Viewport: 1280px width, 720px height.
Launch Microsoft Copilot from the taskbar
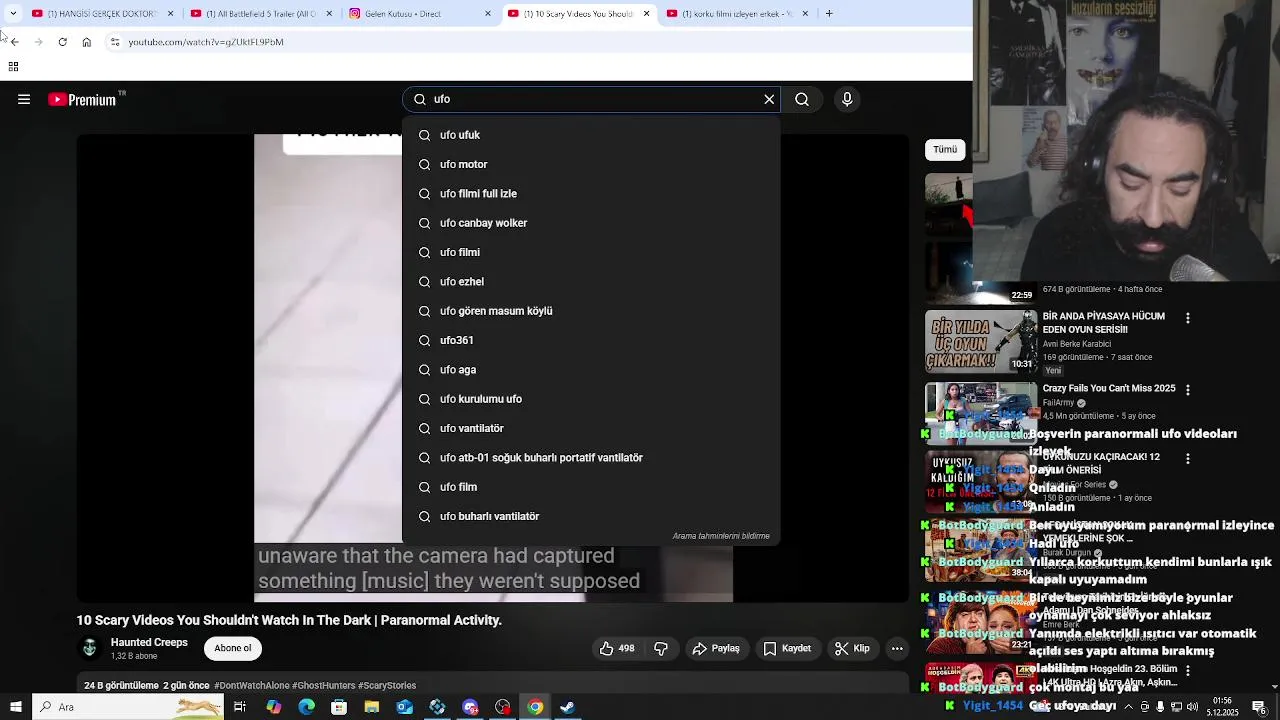click(273, 707)
